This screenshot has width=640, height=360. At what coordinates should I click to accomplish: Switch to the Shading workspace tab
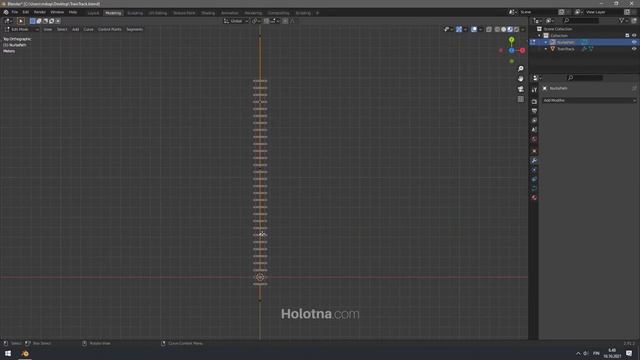coord(208,13)
